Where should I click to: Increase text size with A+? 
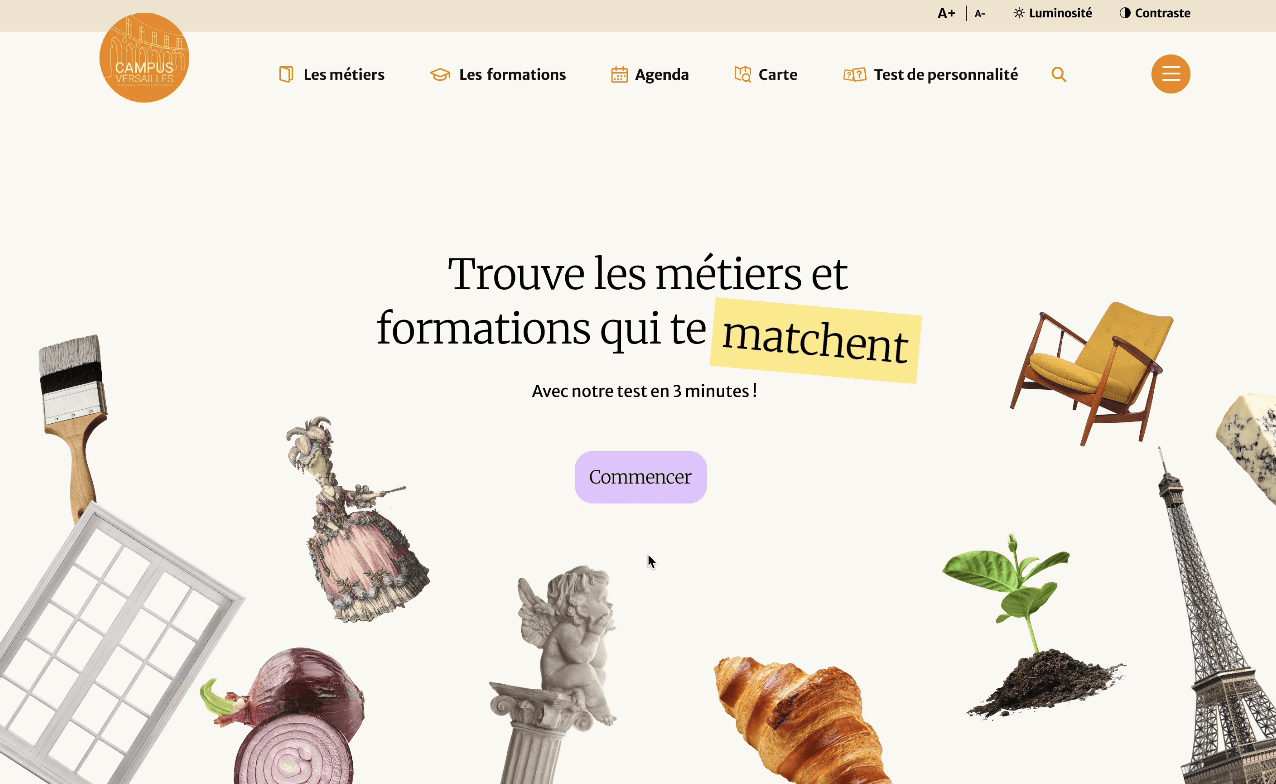tap(946, 13)
